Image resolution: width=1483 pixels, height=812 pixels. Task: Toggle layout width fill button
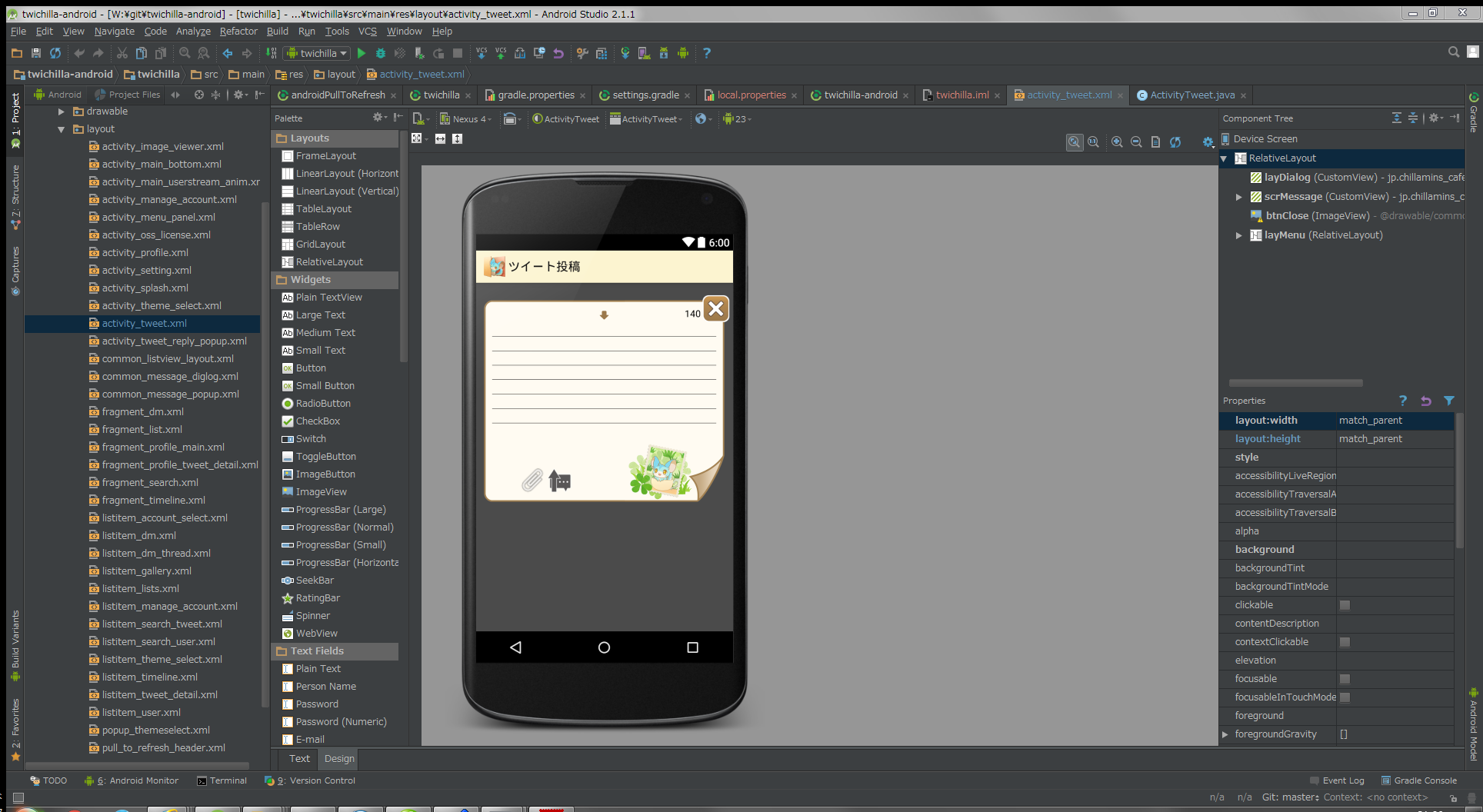pos(441,138)
